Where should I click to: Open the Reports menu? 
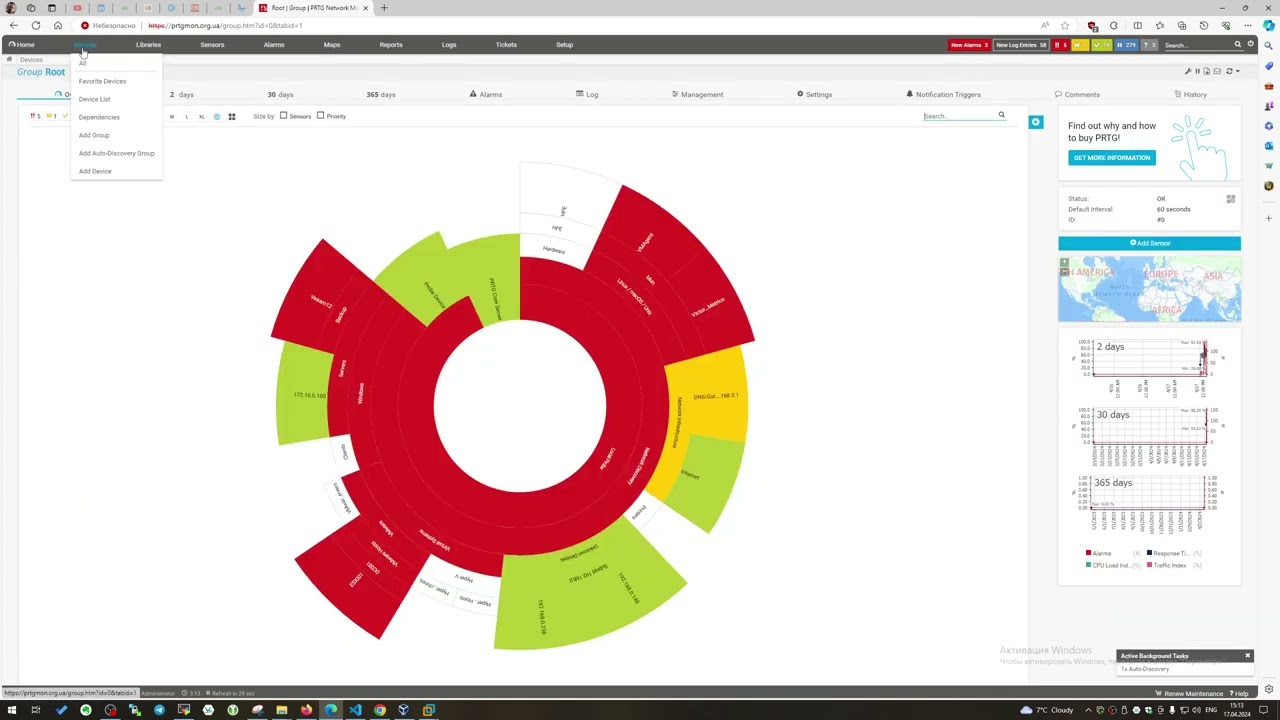point(391,45)
